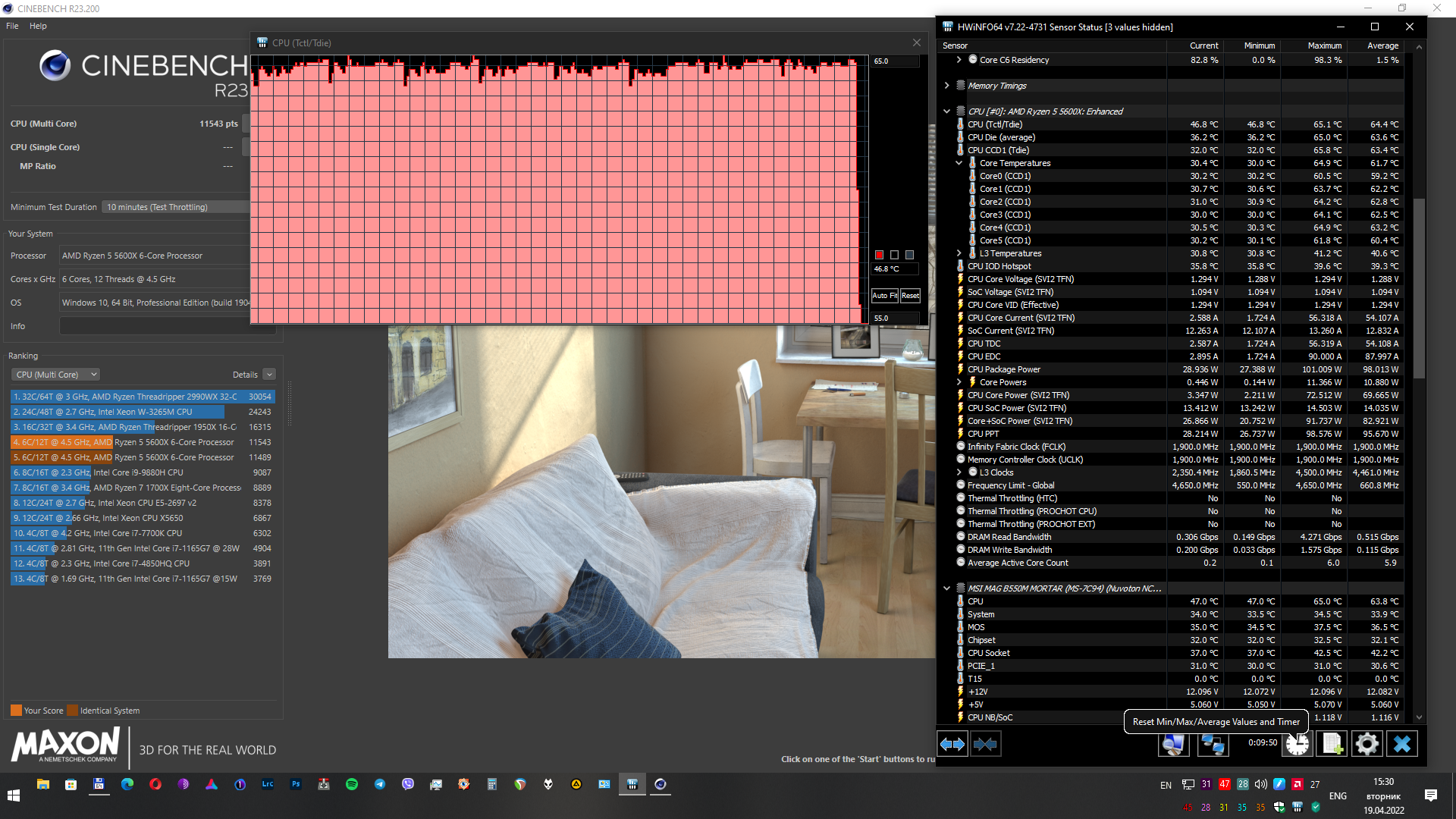Expand the Memory Timings section

947,86
